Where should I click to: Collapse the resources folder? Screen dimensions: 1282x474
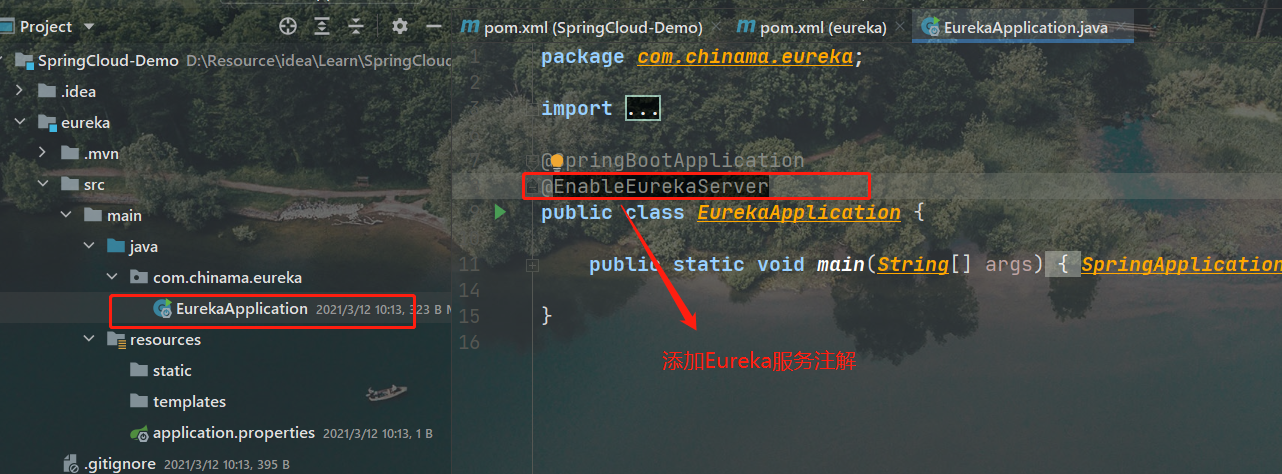click(90, 339)
